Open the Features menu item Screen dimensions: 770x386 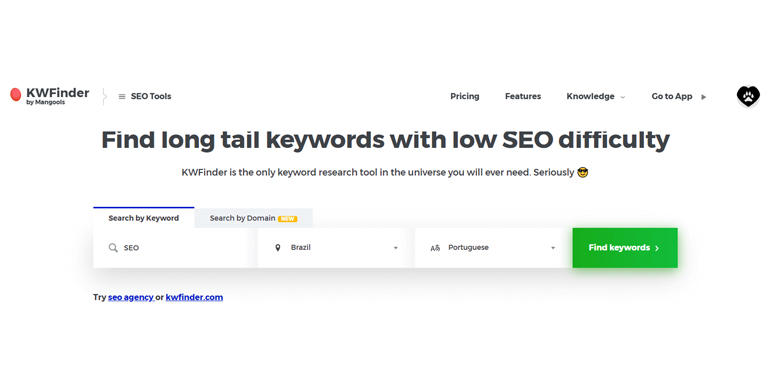(523, 96)
